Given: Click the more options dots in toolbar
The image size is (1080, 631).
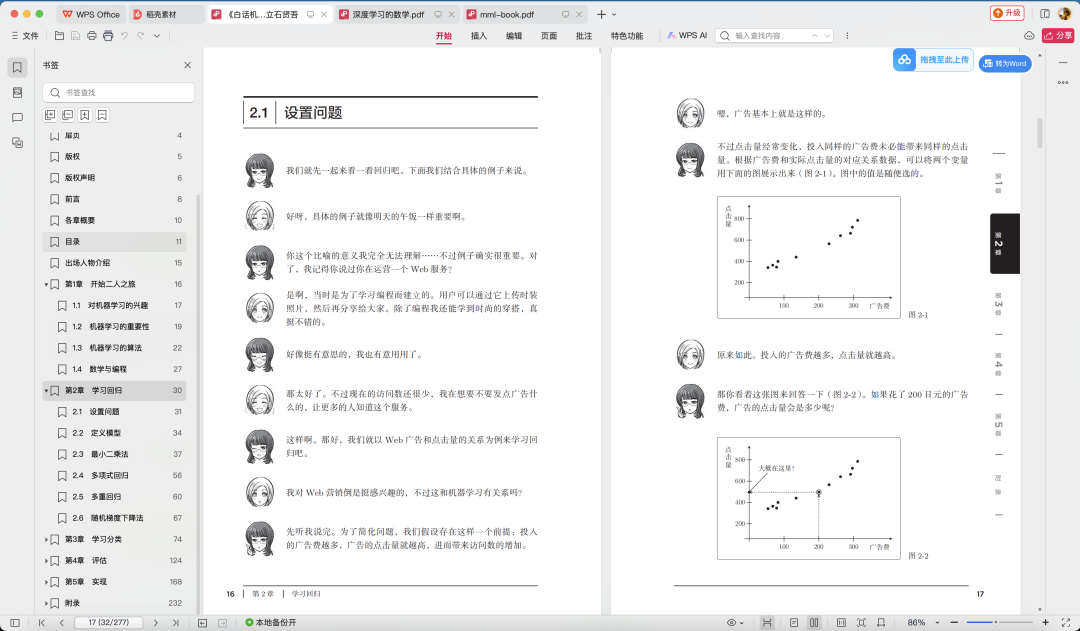Looking at the screenshot, I should tap(847, 35).
